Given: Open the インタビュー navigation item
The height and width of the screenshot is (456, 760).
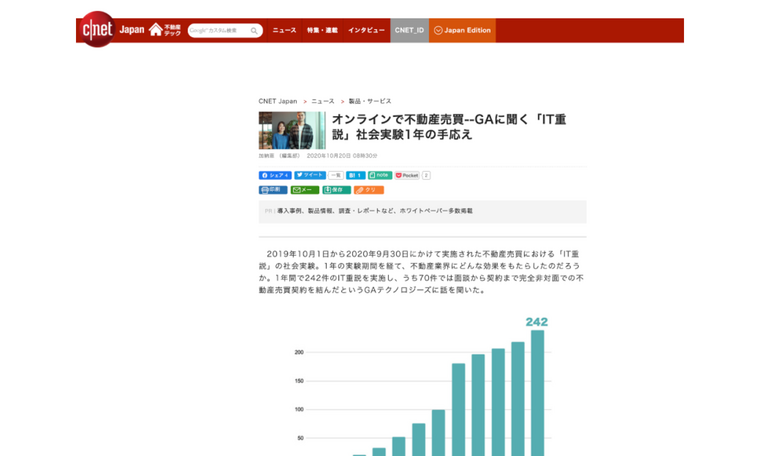Looking at the screenshot, I should click(366, 30).
